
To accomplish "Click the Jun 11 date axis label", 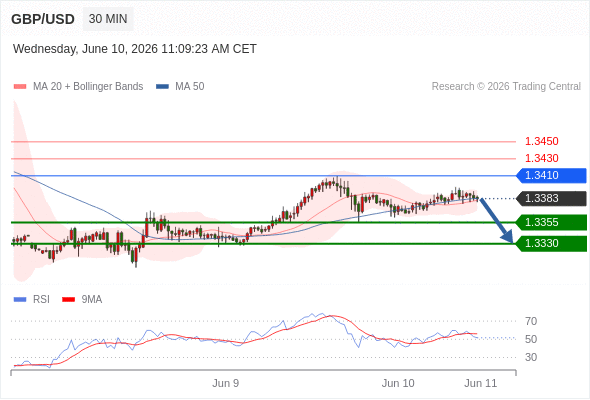I will click(481, 383).
